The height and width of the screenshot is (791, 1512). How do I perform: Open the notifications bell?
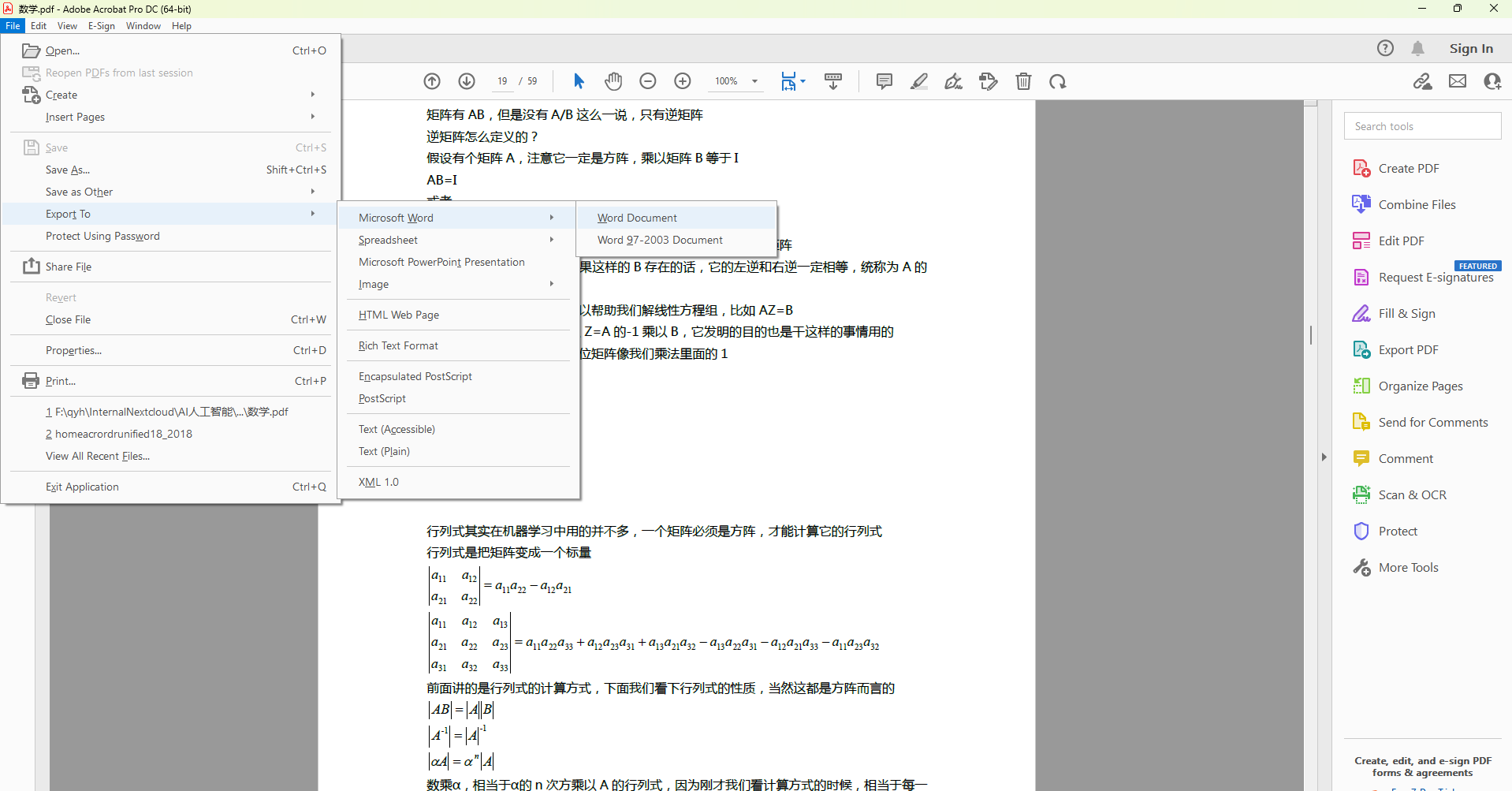tap(1417, 48)
